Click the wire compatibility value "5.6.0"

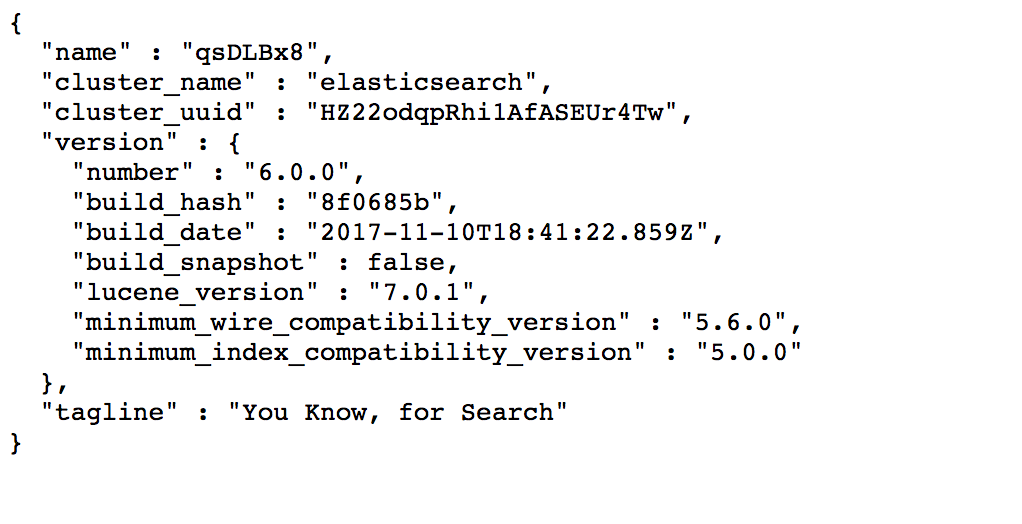734,322
